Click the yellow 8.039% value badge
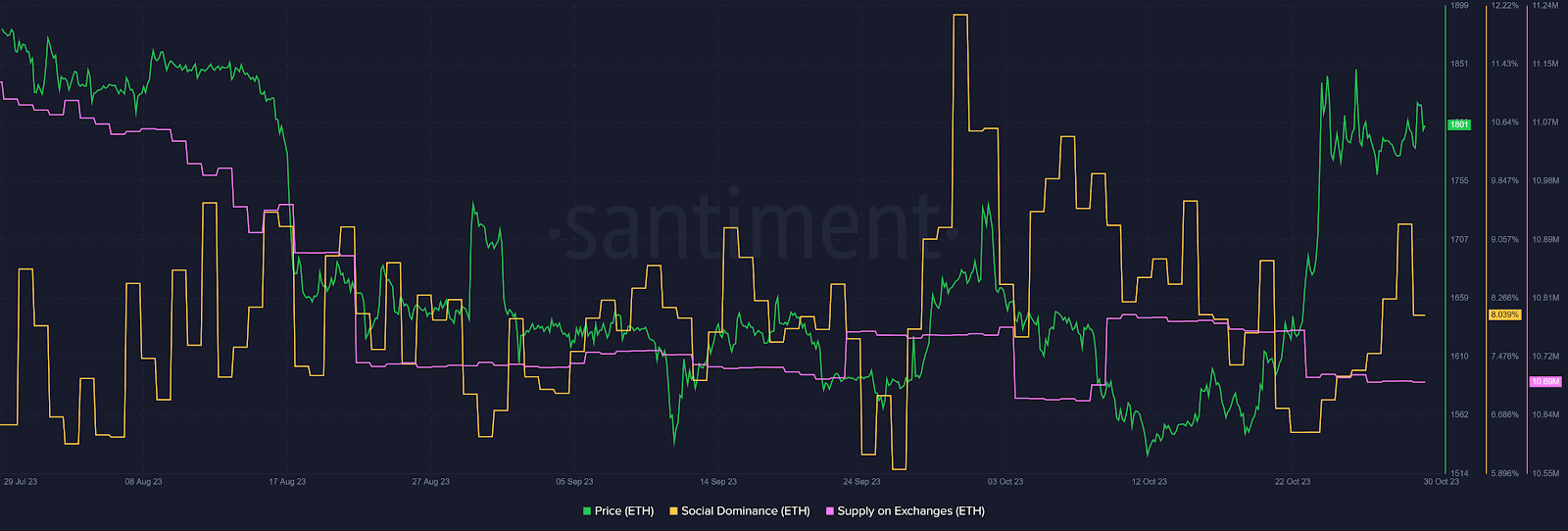The height and width of the screenshot is (531, 1568). [1504, 314]
